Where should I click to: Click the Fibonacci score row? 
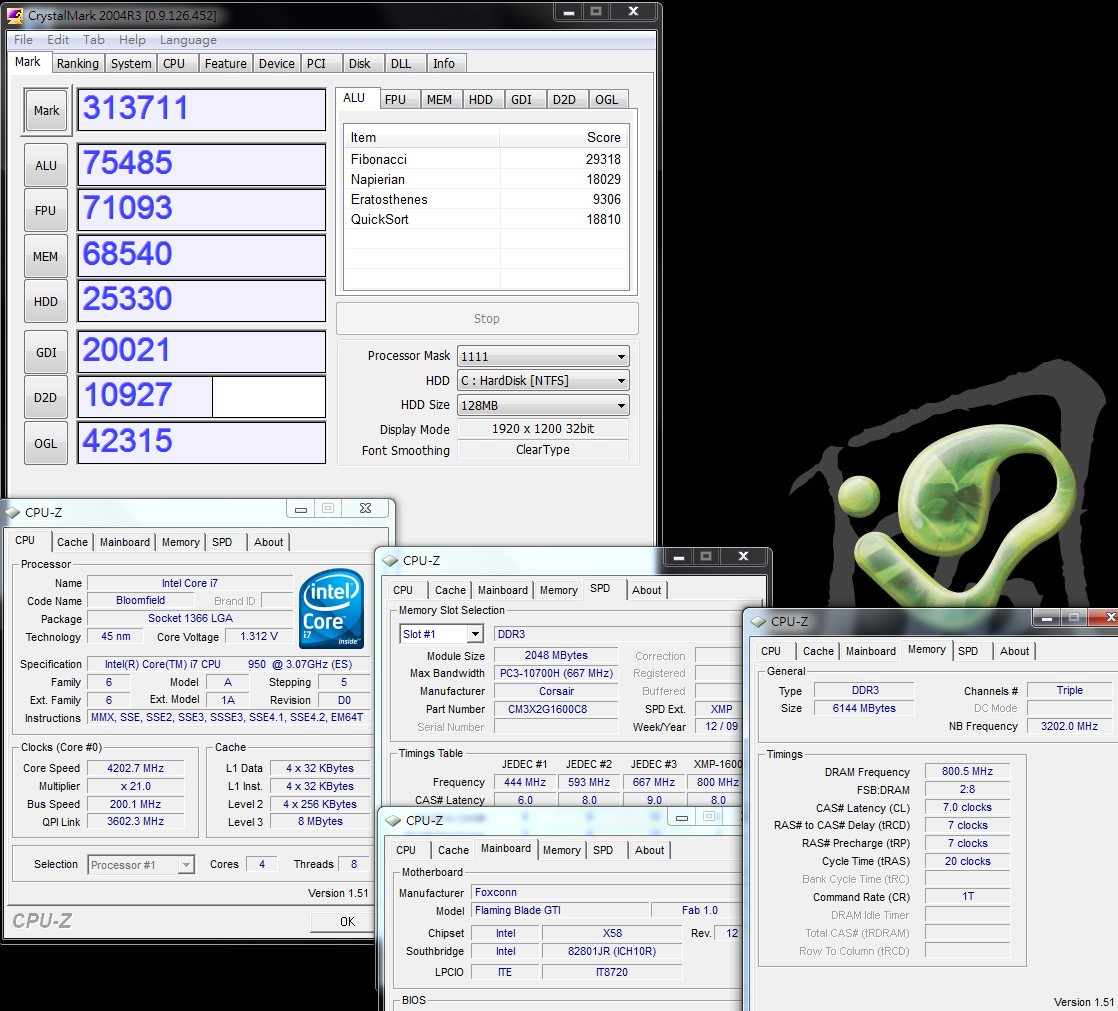point(486,159)
